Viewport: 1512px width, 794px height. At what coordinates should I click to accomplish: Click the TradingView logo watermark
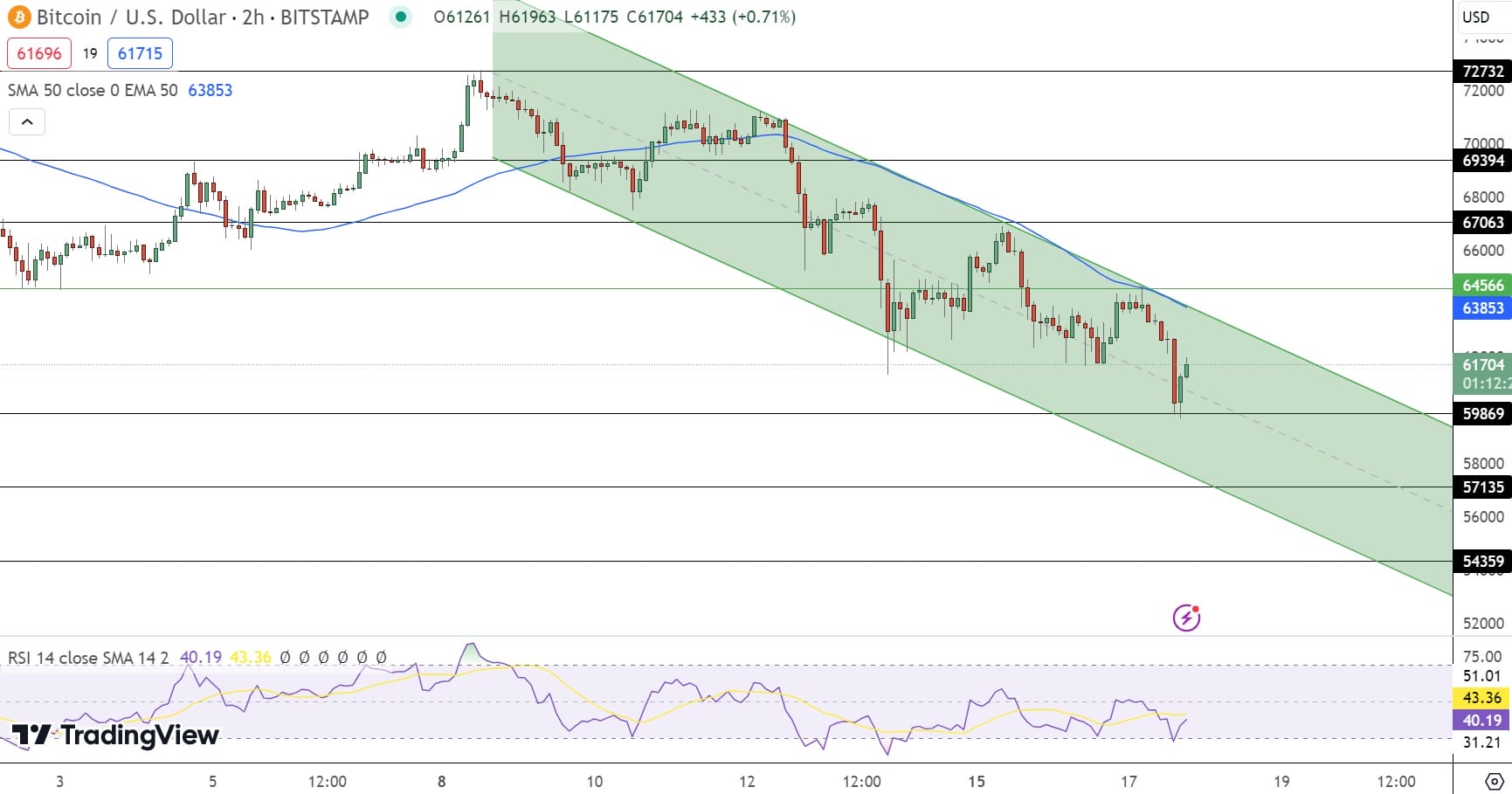[114, 735]
